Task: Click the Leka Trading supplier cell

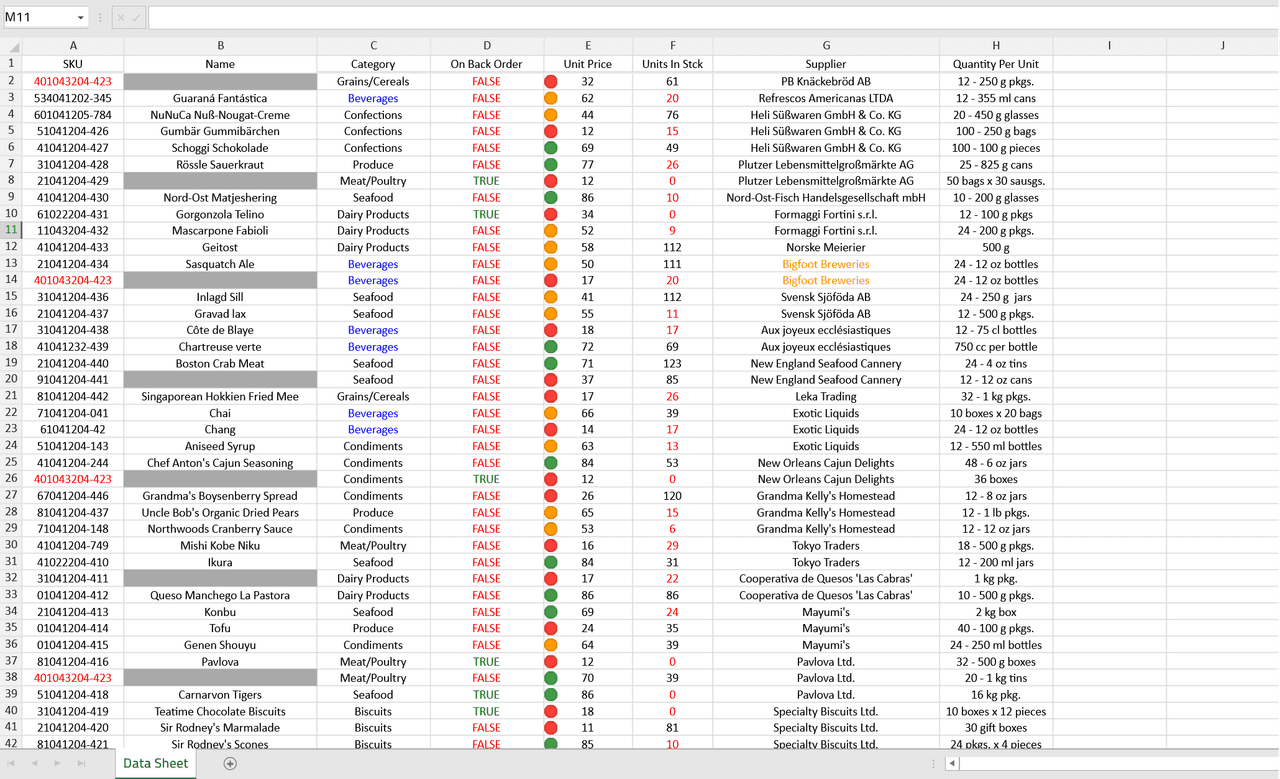Action: tap(826, 396)
